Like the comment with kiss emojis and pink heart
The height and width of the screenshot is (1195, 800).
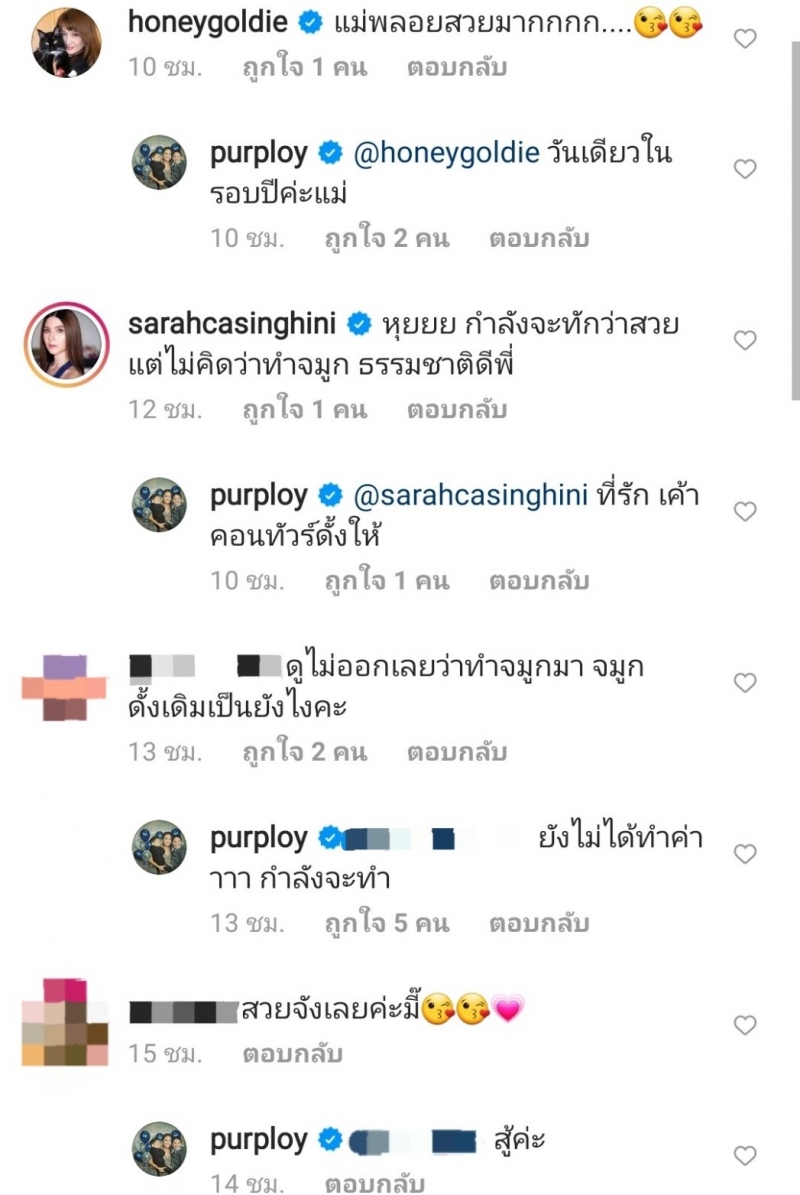pyautogui.click(x=744, y=1025)
